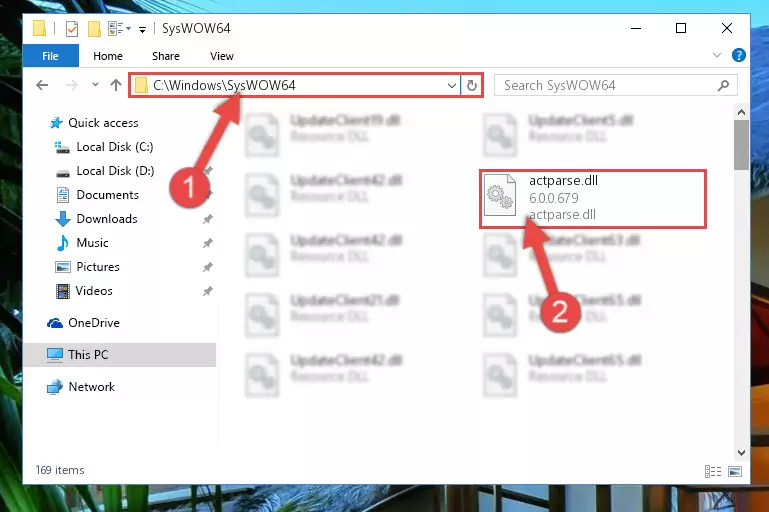Close the SysWOW64 window
The width and height of the screenshot is (769, 512).
(727, 28)
